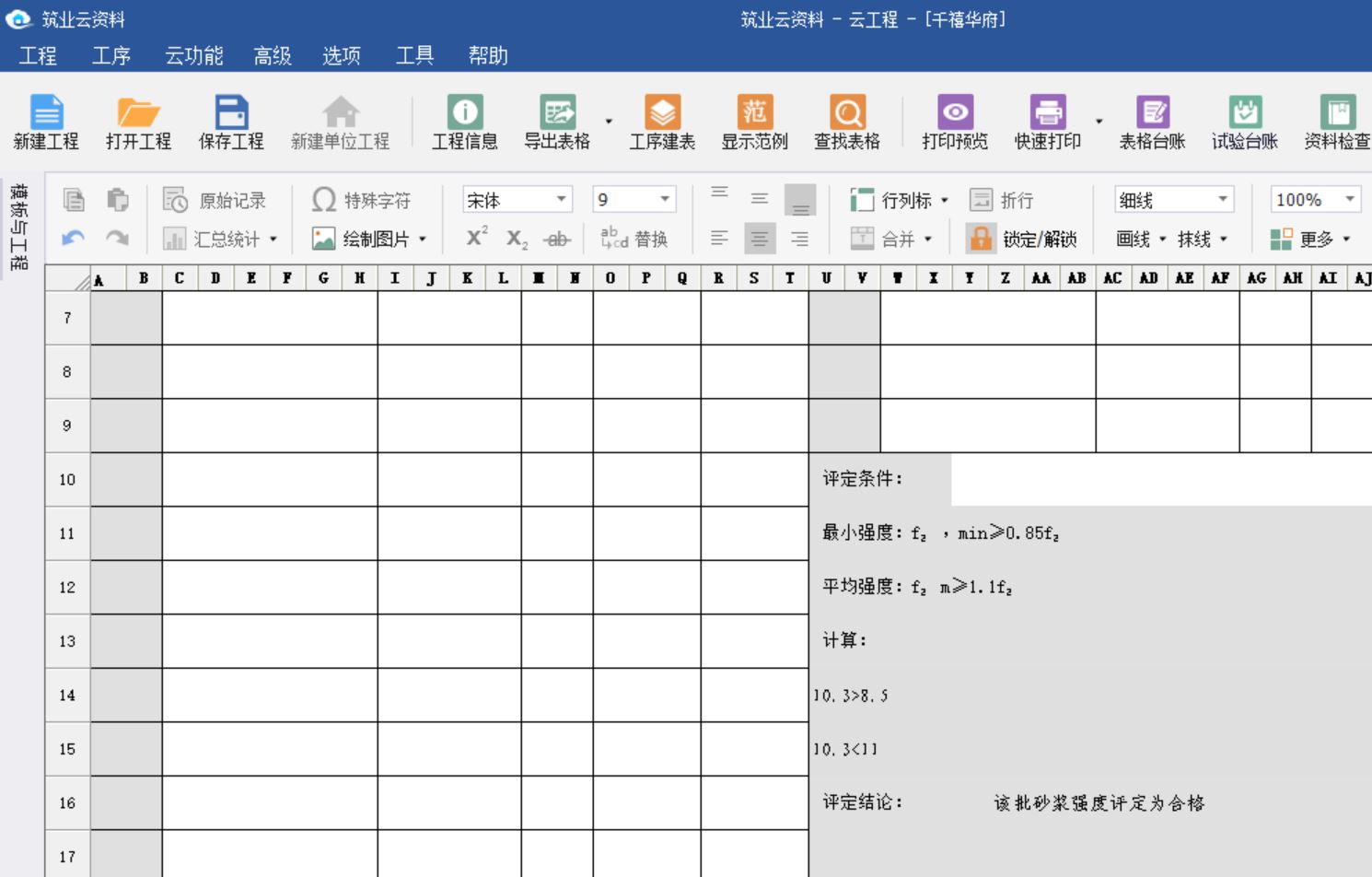Viewport: 1372px width, 877px height.
Task: Open 工程信息 project info icon
Action: [465, 112]
